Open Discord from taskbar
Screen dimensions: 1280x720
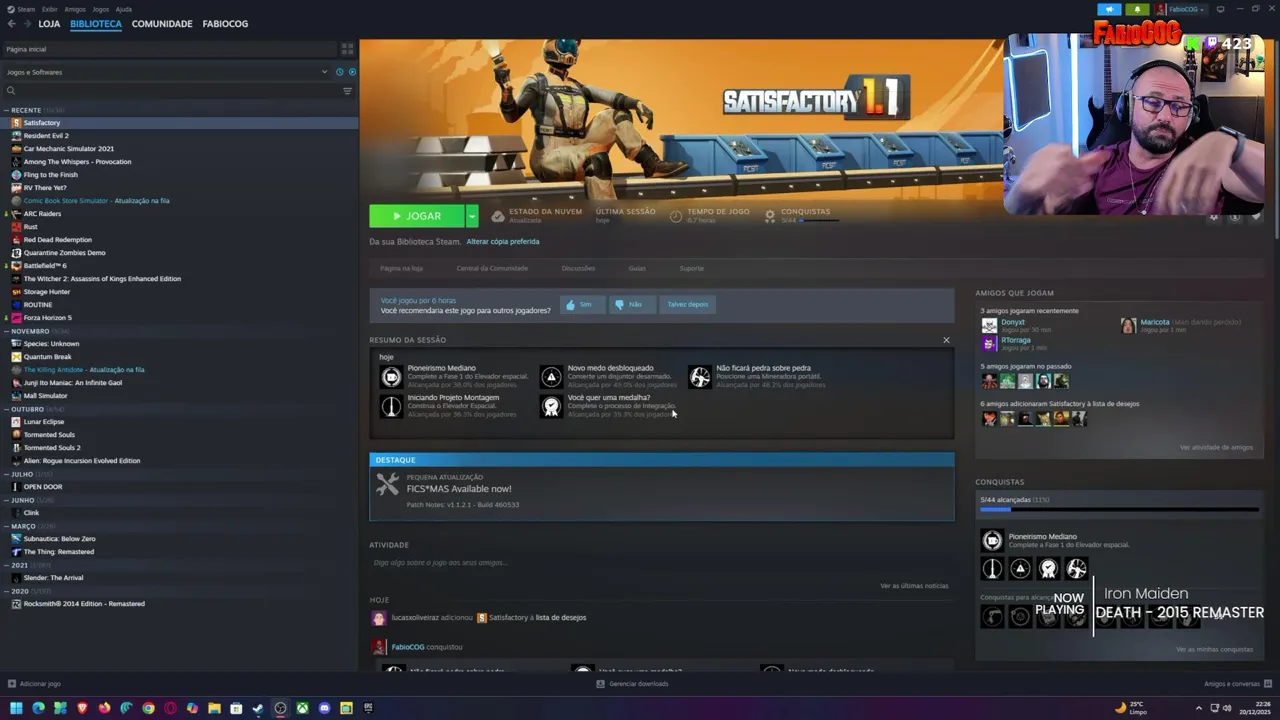(324, 708)
